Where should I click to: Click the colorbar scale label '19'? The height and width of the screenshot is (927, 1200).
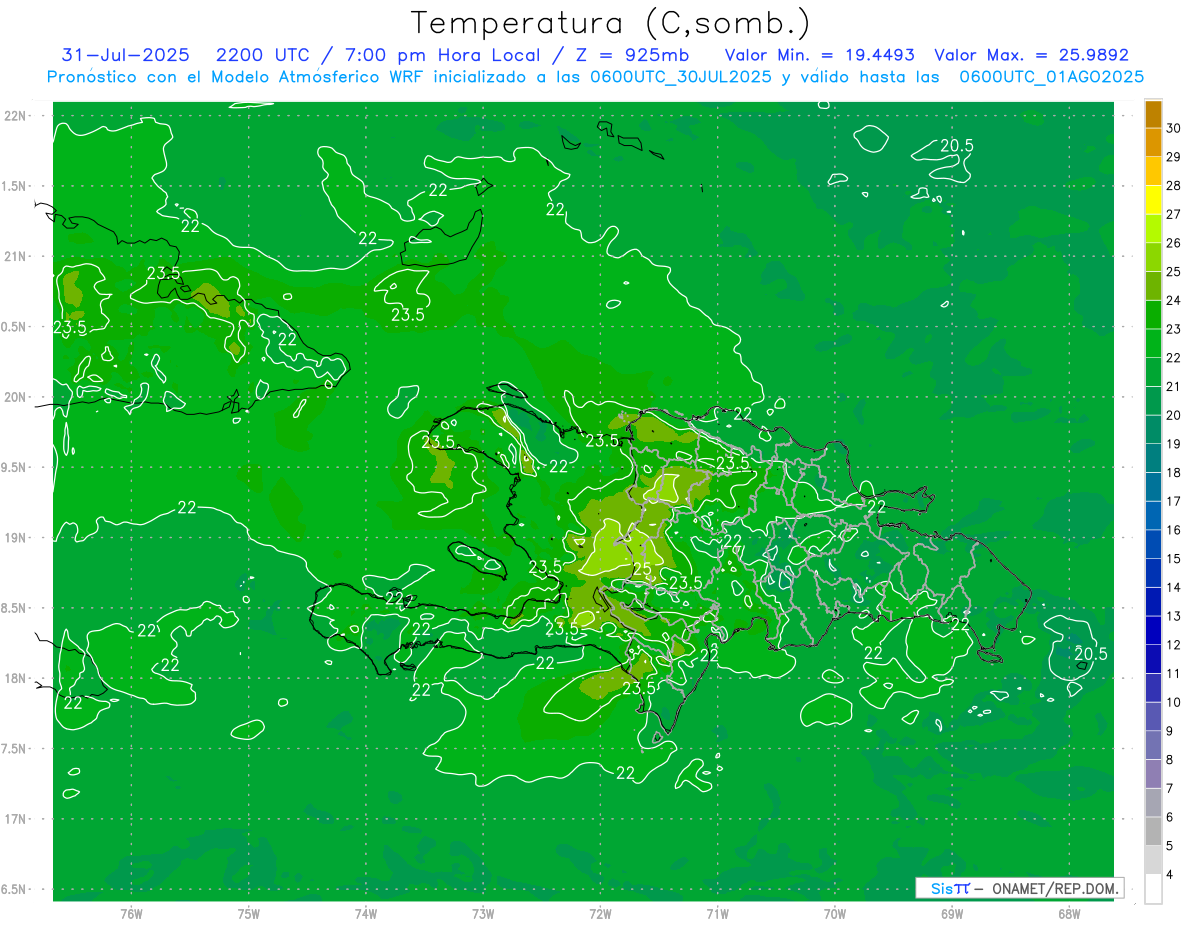click(1174, 444)
